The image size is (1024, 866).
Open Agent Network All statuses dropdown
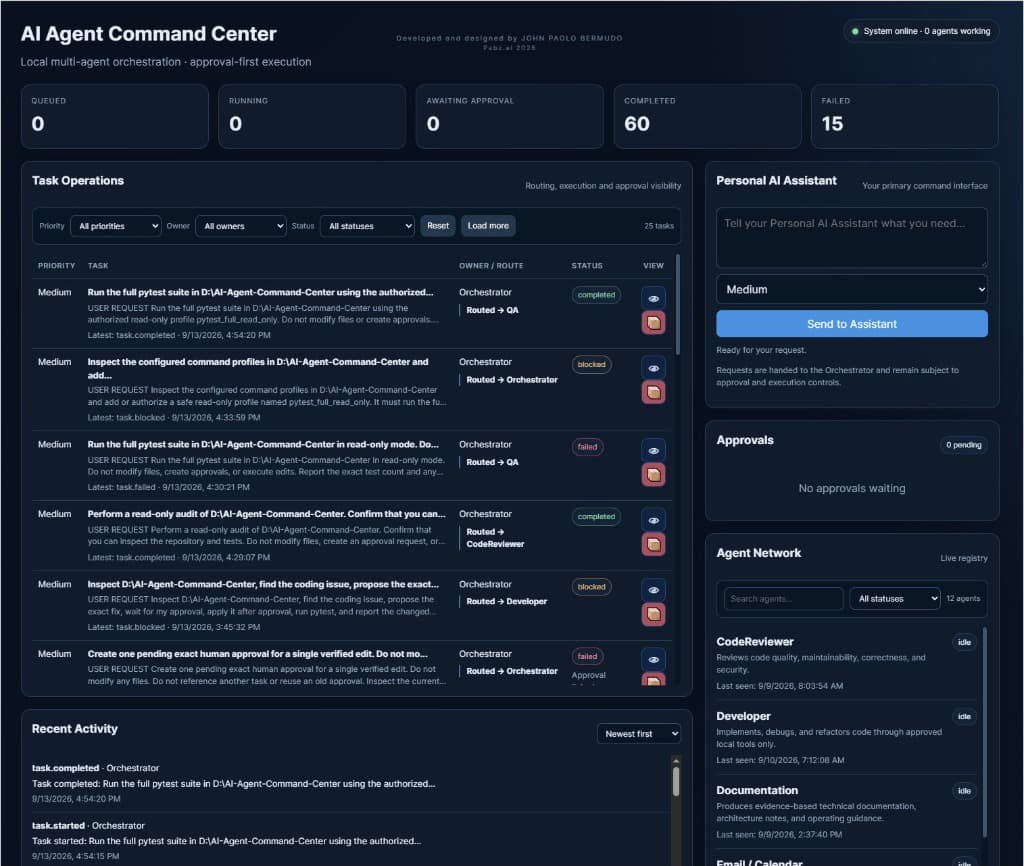pyautogui.click(x=895, y=599)
